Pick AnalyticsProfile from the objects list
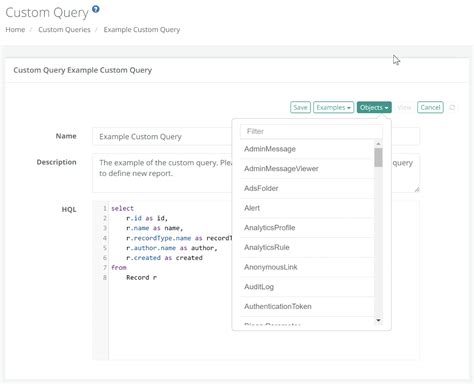Image resolution: width=474 pixels, height=384 pixels. point(307,228)
